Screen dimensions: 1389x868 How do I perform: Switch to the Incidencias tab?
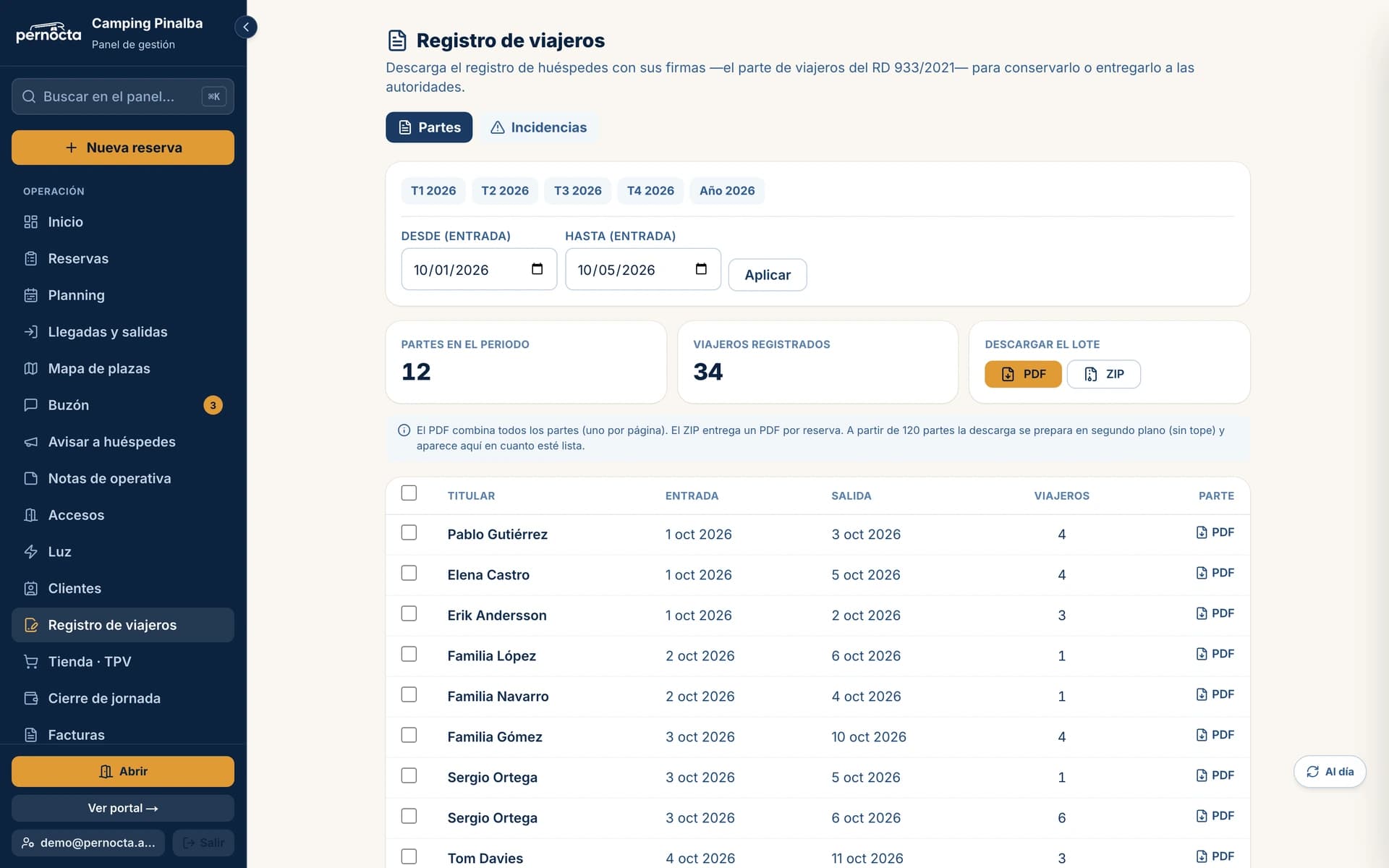click(539, 127)
